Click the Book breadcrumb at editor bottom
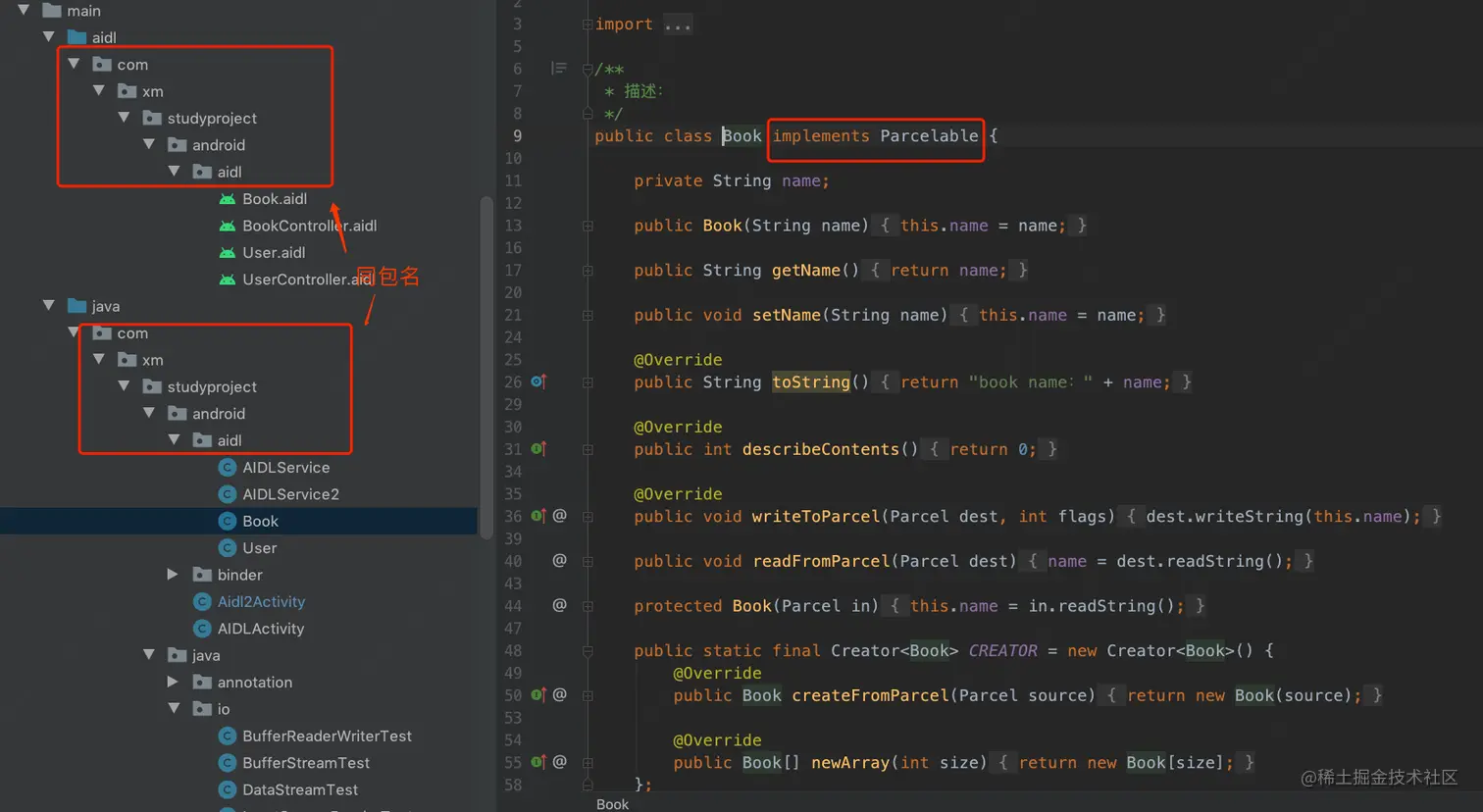The image size is (1483, 812). click(x=612, y=804)
